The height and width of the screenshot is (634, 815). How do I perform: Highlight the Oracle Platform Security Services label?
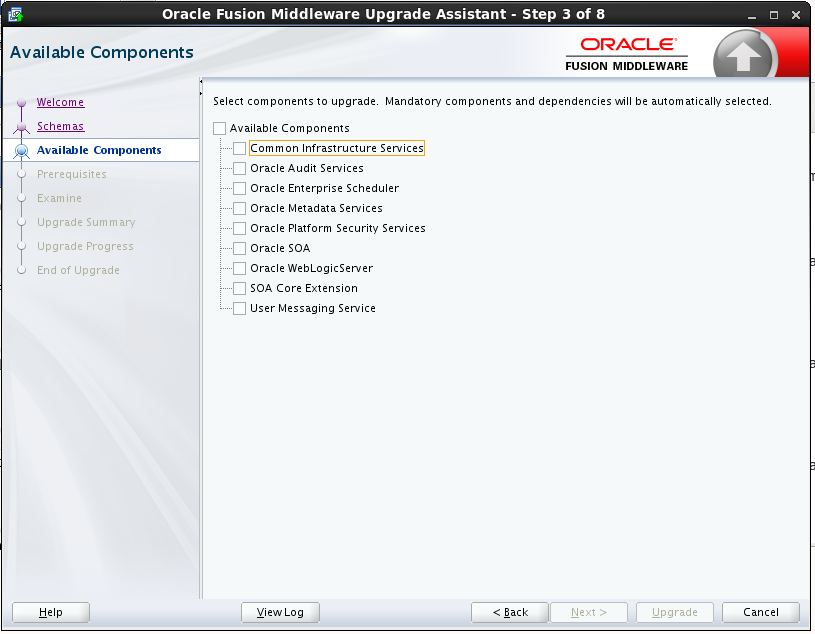point(338,228)
